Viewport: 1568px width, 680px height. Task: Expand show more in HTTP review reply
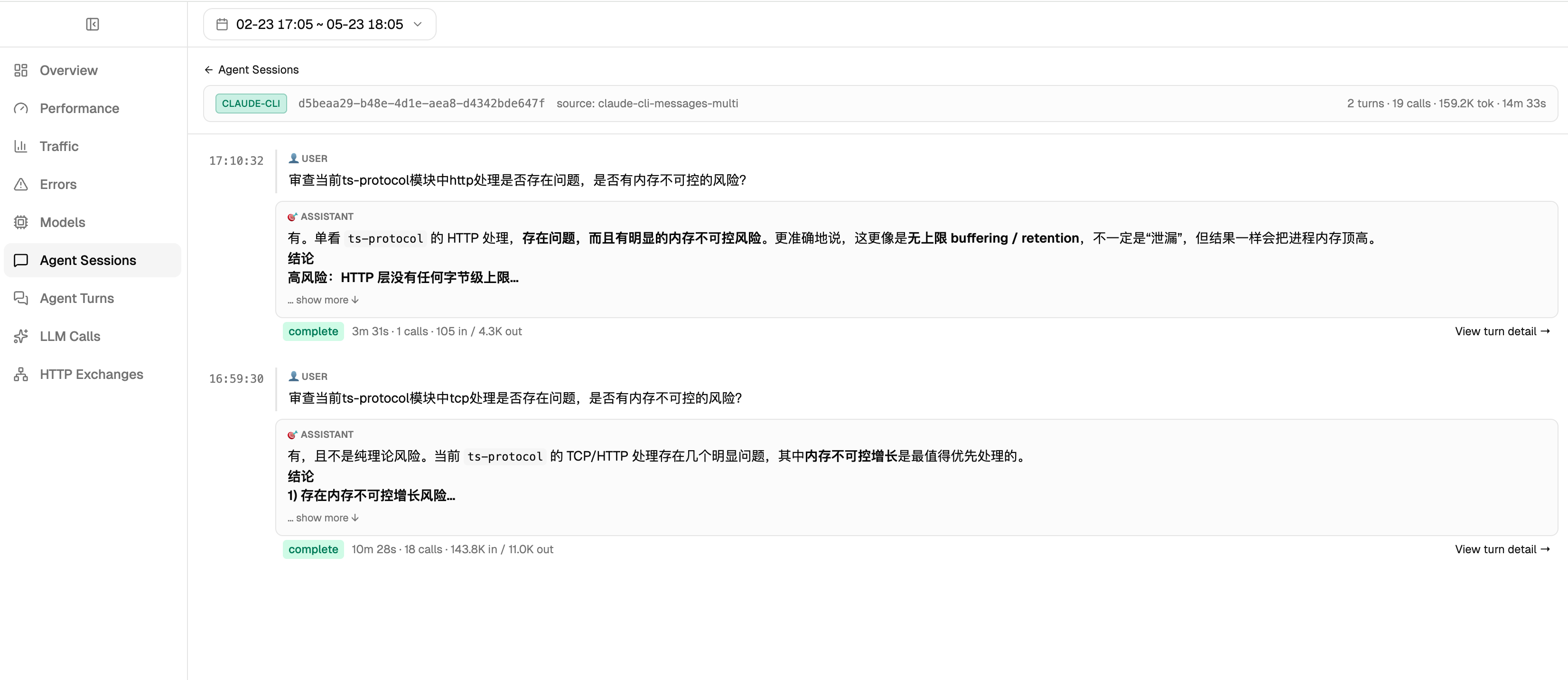click(x=323, y=300)
